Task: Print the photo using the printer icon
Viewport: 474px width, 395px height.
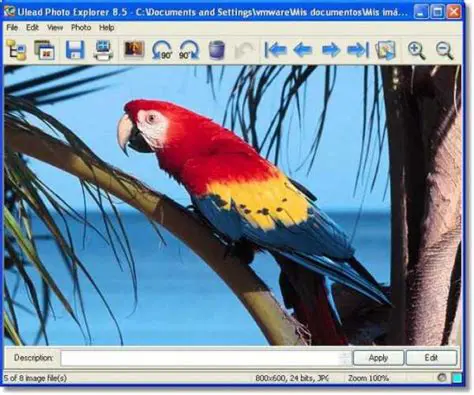Action: (103, 50)
